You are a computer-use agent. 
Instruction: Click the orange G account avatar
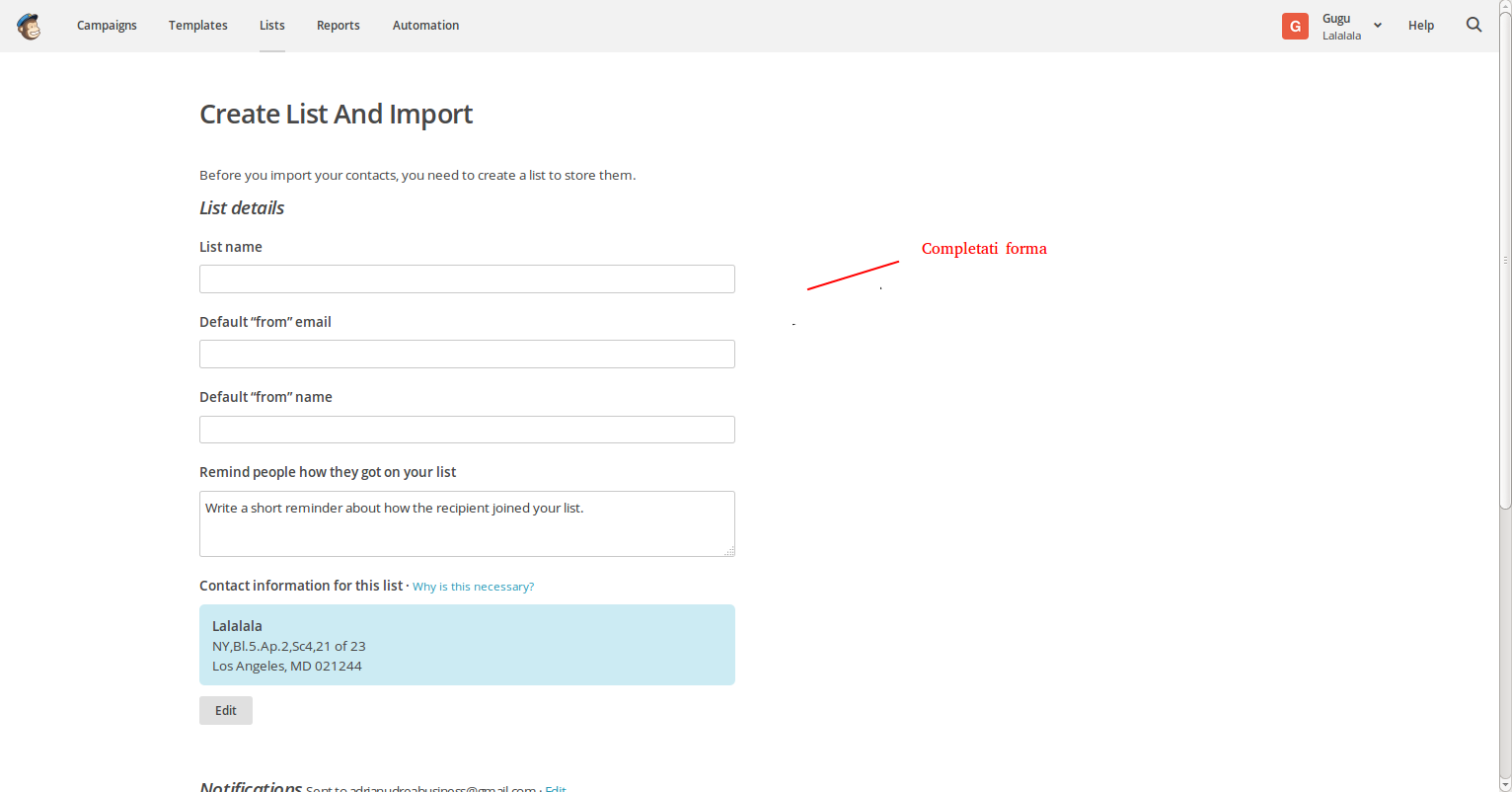click(1295, 27)
